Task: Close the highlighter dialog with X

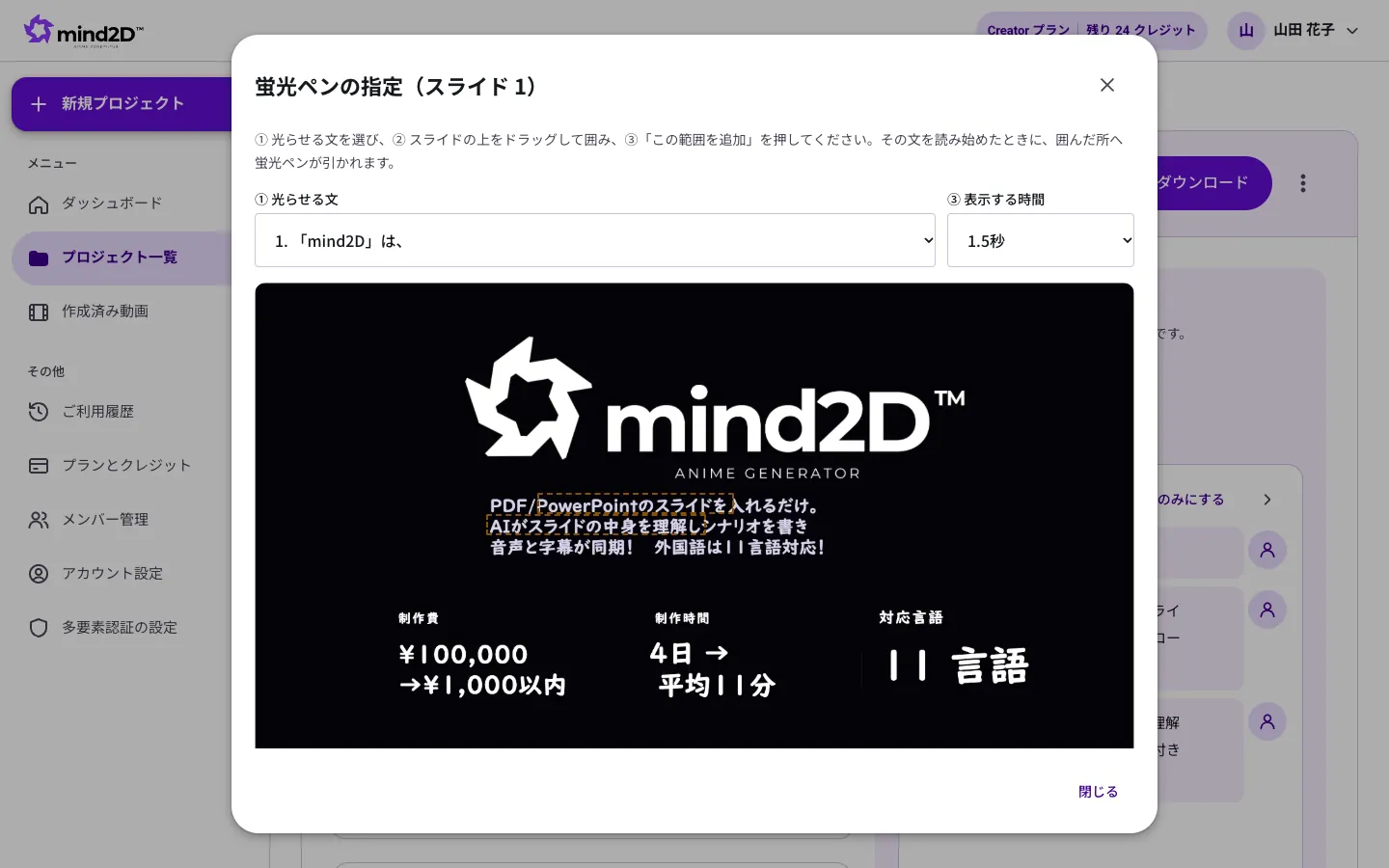Action: click(1107, 85)
